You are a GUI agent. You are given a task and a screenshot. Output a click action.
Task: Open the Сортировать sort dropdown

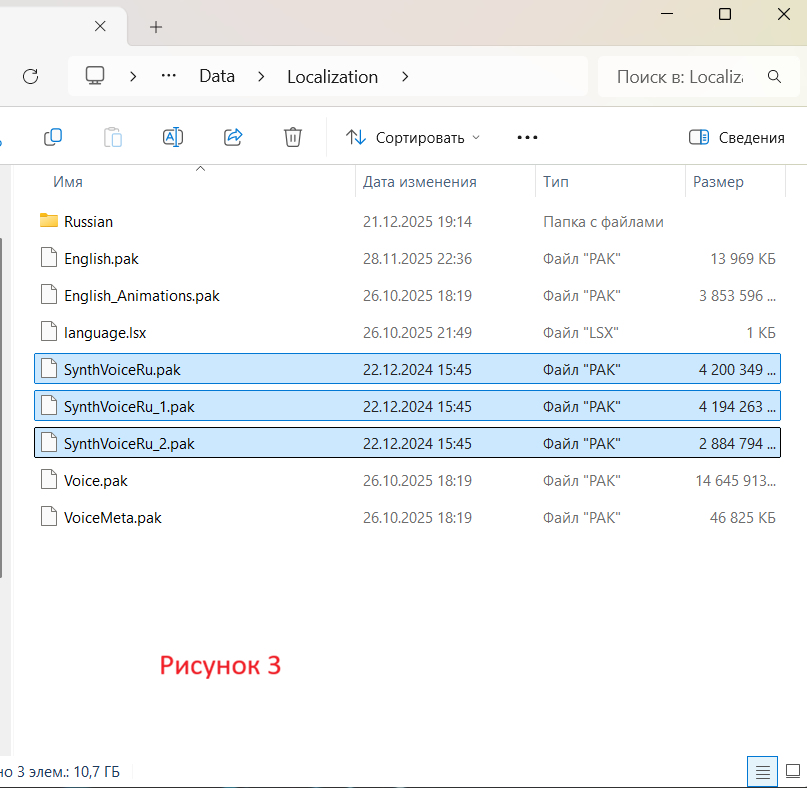413,137
